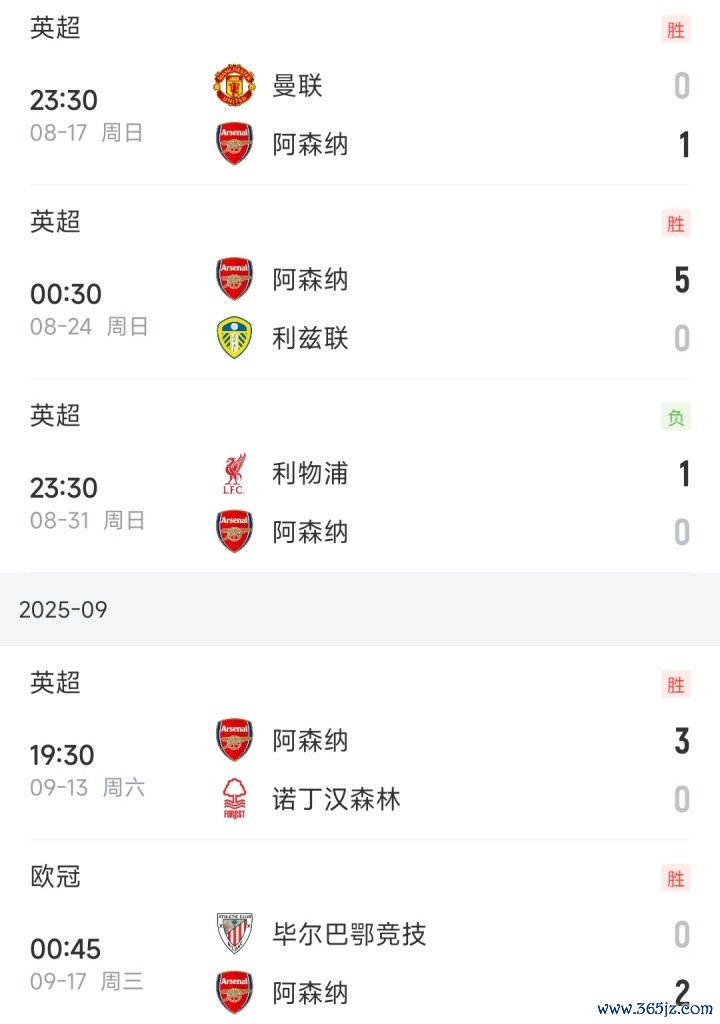Image resolution: width=720 pixels, height=1024 pixels.
Task: Open the Nottingham Forest crest icon
Action: [235, 799]
